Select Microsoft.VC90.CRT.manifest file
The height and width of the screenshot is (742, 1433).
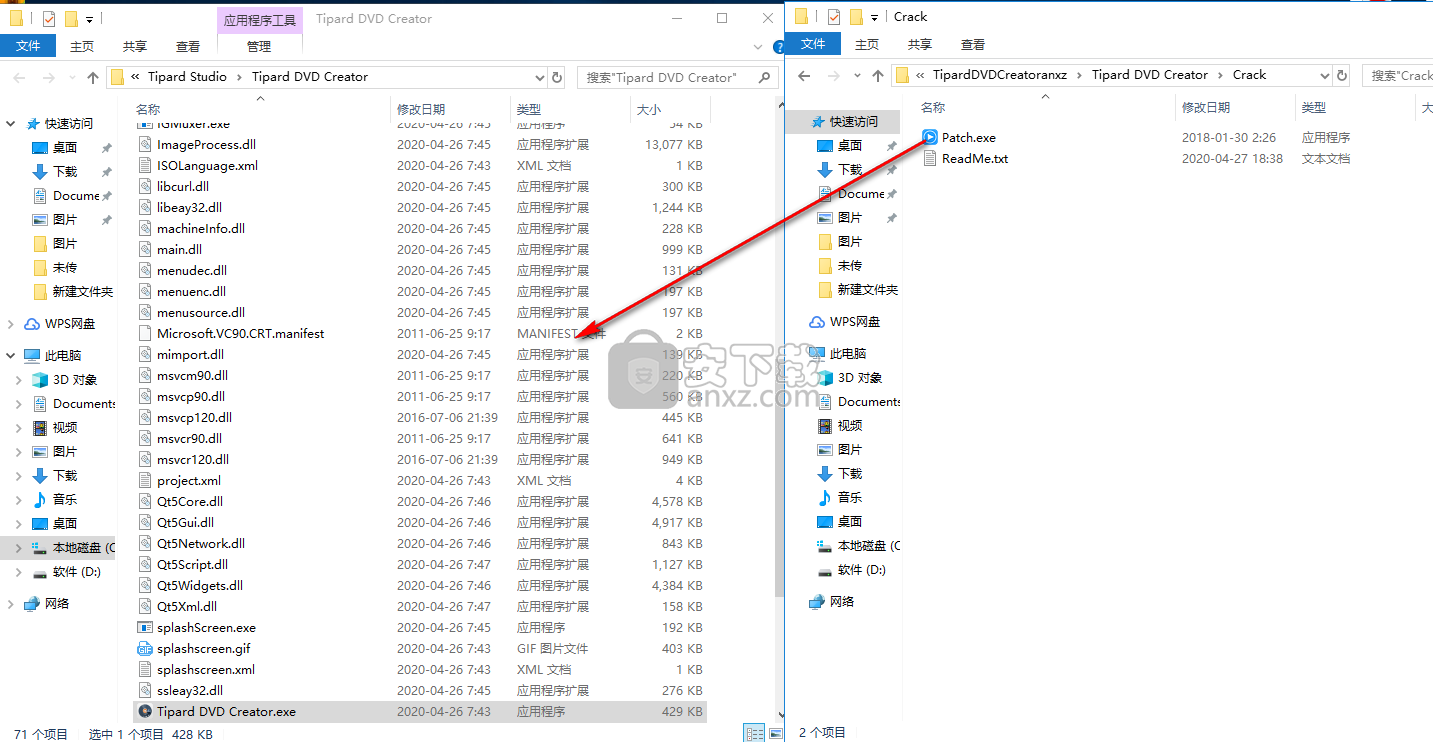click(240, 334)
